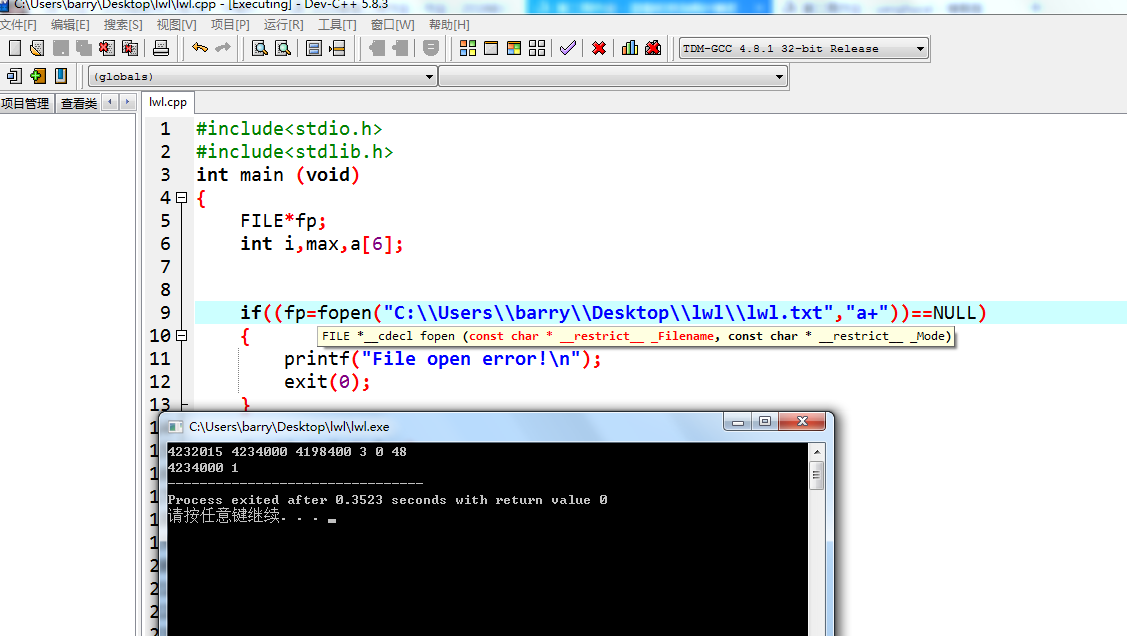Click the Compile and Run colored icon
Screen dimensions: 1127x636
pyautogui.click(x=514, y=48)
